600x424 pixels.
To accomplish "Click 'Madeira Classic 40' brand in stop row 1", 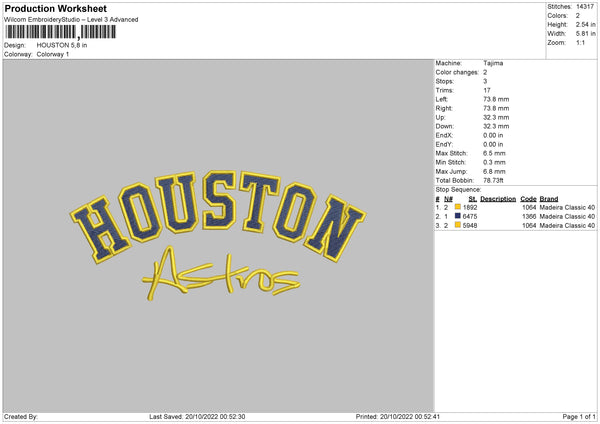I will (x=567, y=207).
